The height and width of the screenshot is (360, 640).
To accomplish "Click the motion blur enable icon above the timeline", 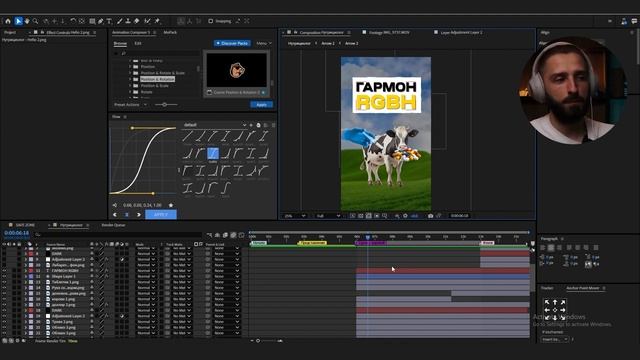I will [233, 235].
